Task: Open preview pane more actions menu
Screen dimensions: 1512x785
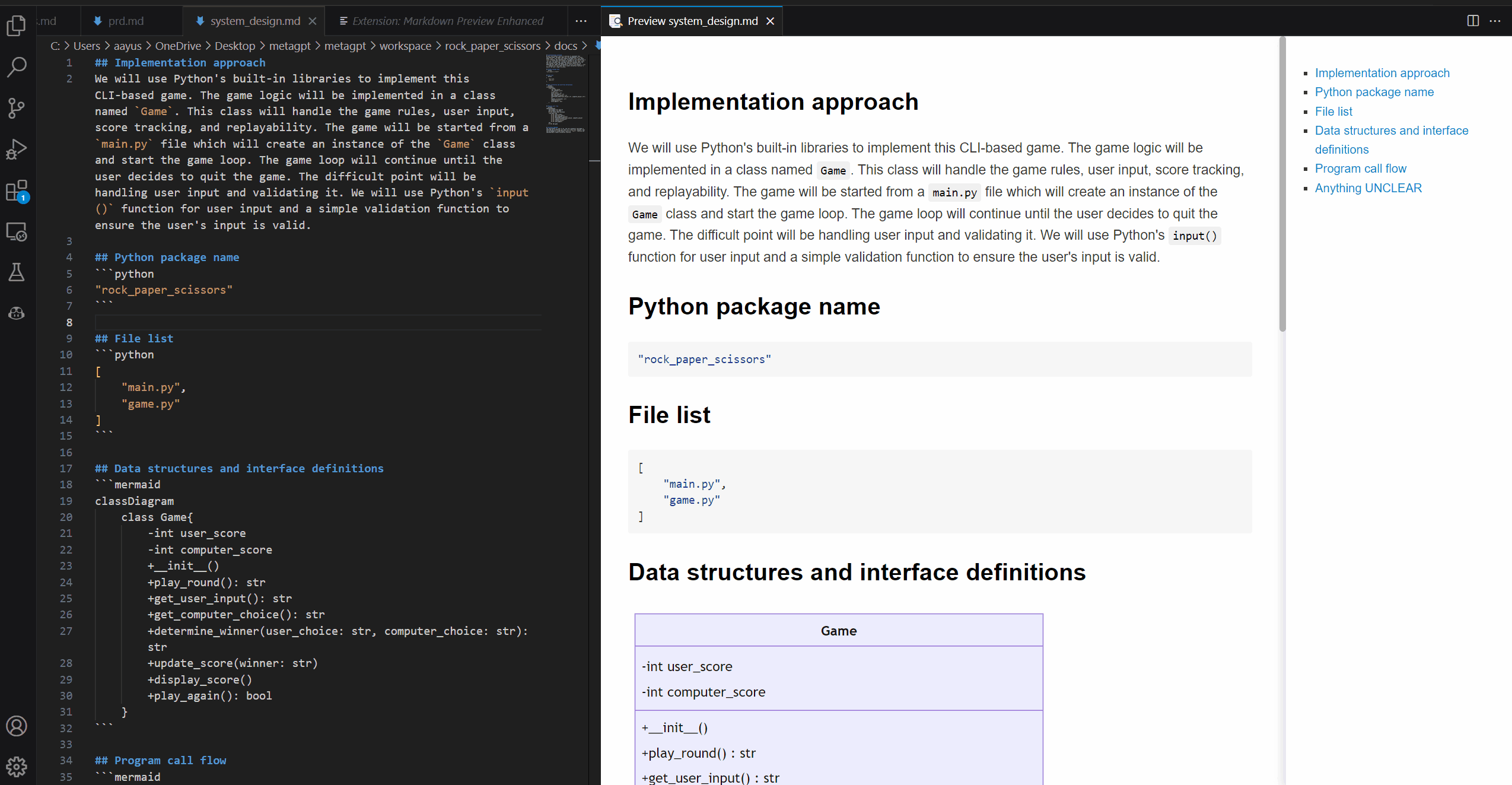Action: coord(1495,21)
